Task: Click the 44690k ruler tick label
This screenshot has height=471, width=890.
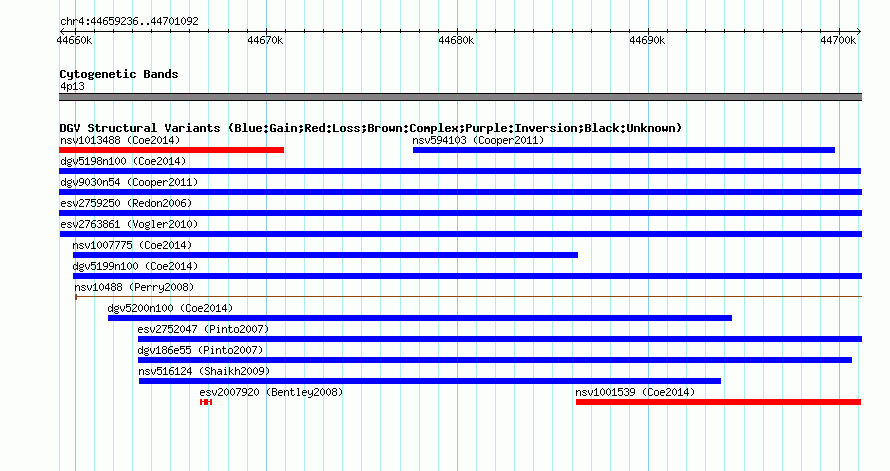Action: 647,40
